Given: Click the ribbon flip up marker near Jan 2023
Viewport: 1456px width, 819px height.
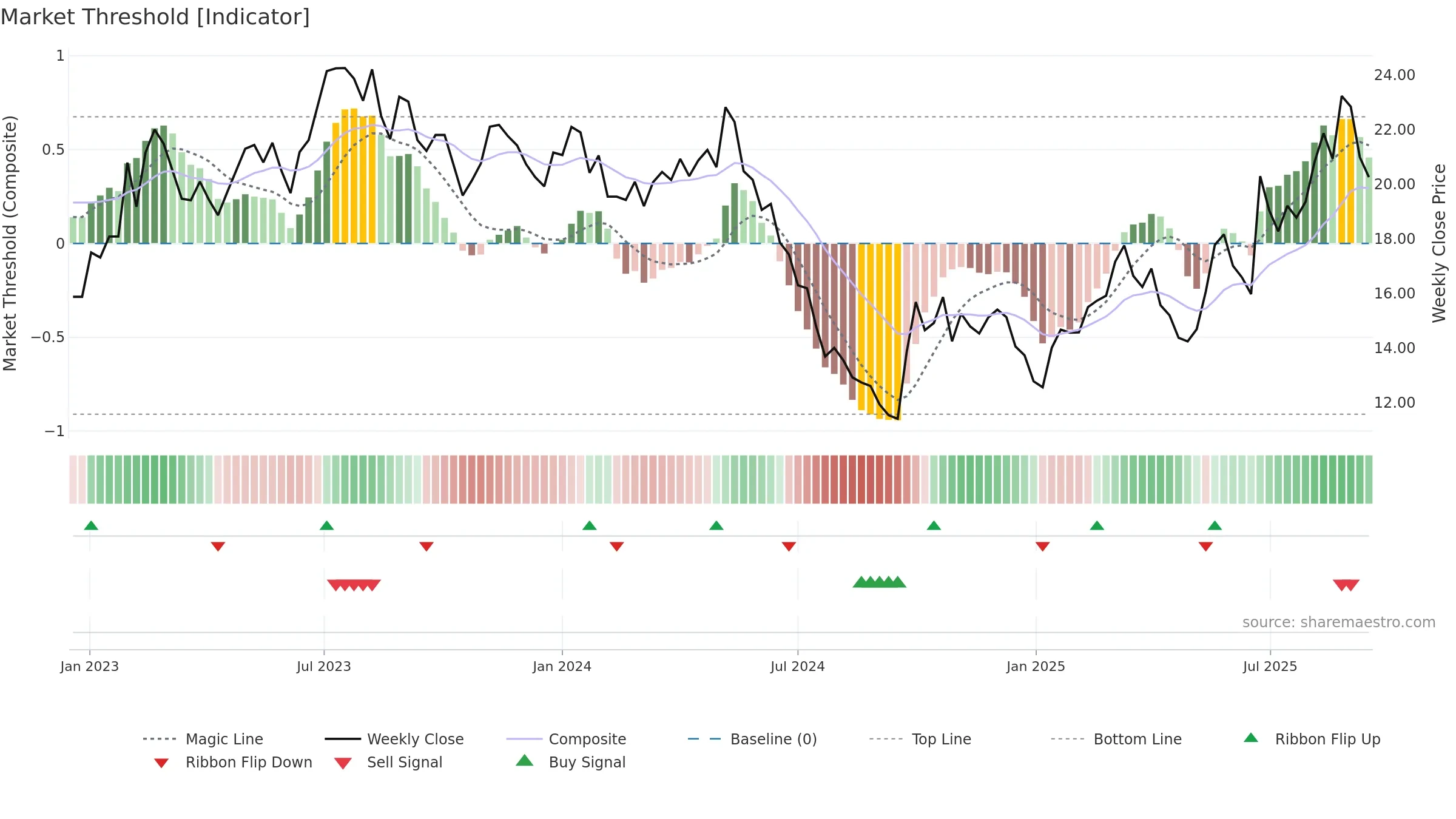Looking at the screenshot, I should [x=91, y=525].
